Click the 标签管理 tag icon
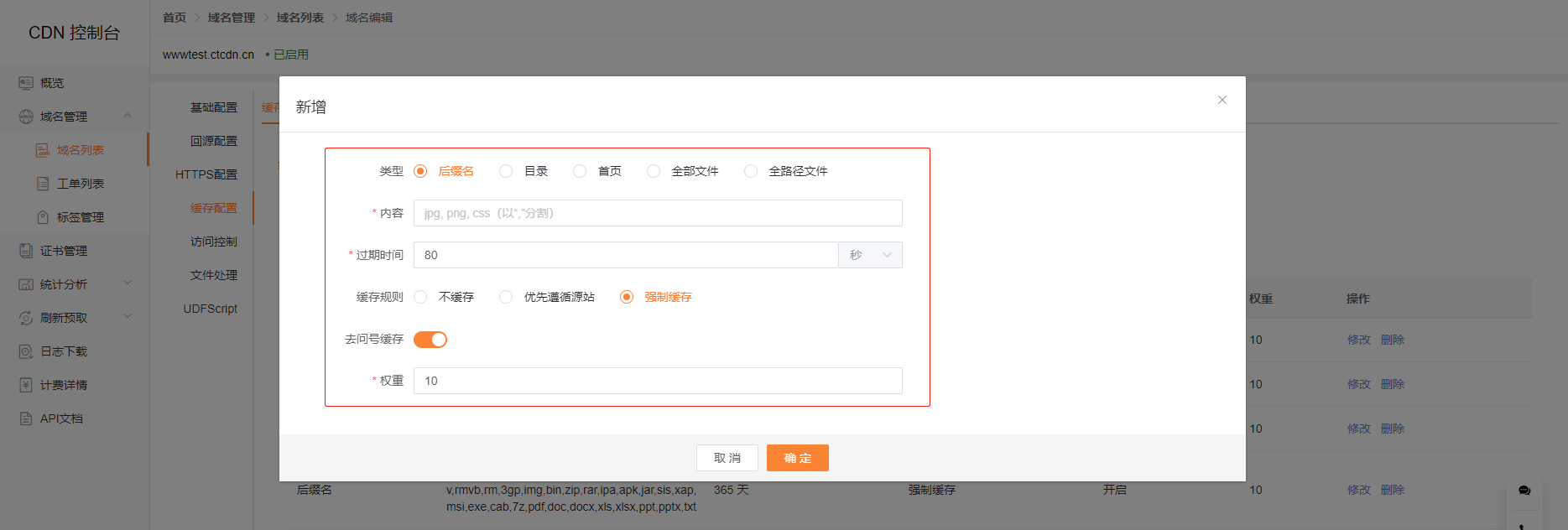1568x530 pixels. (x=43, y=217)
